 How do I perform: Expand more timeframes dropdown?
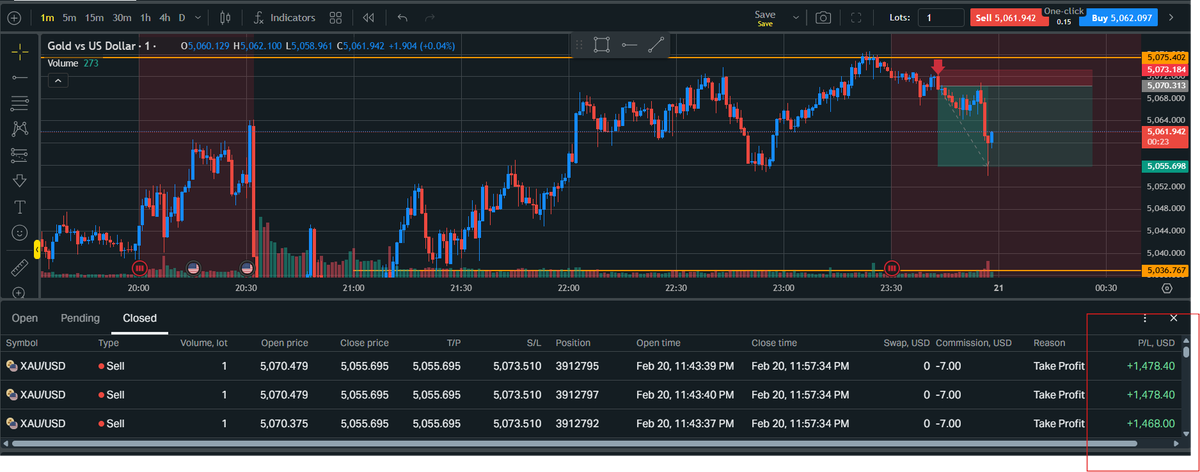(x=197, y=17)
